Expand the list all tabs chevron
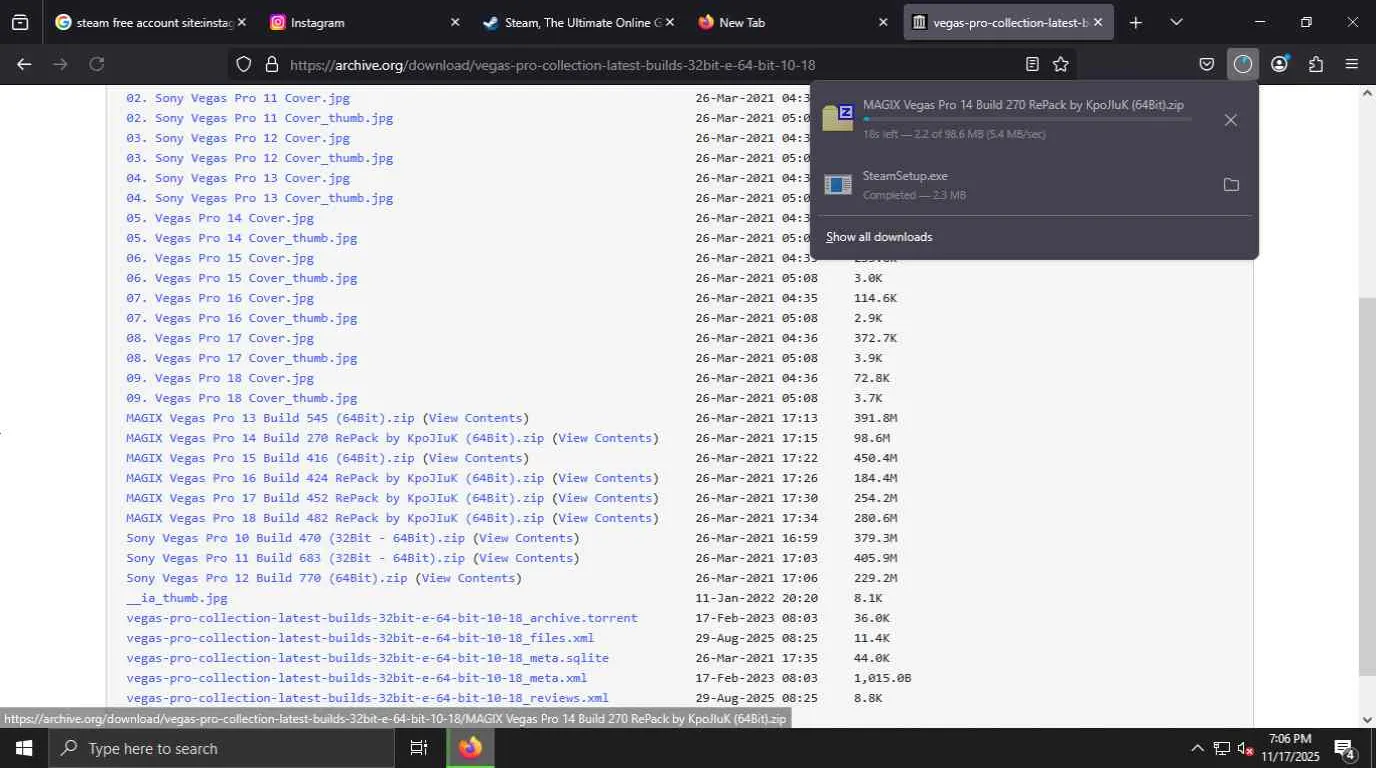This screenshot has height=768, width=1376. [1176, 22]
